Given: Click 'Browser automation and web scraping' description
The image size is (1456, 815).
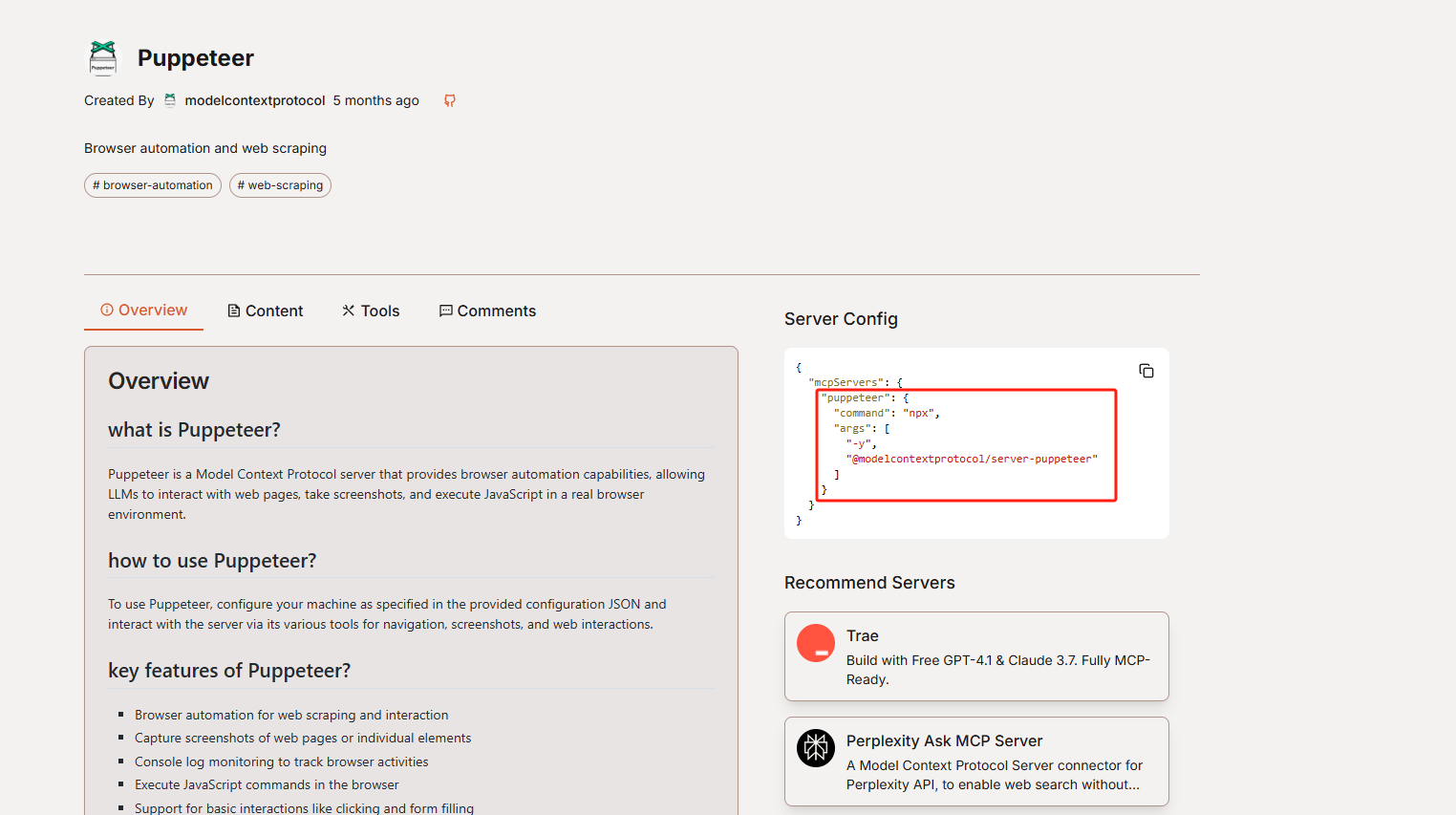Looking at the screenshot, I should pos(205,148).
